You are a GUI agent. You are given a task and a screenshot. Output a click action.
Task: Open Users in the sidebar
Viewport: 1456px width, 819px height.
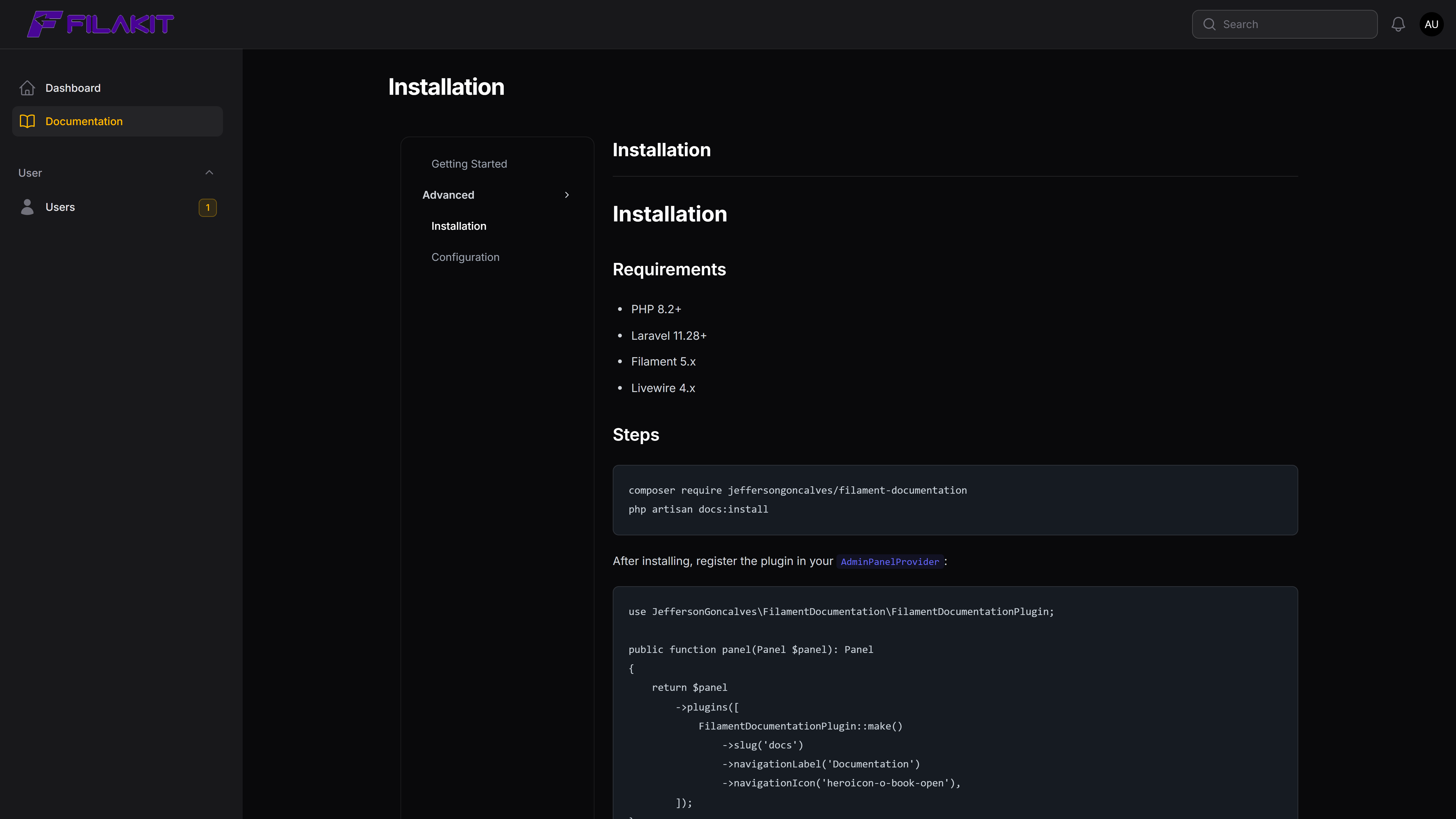117,208
